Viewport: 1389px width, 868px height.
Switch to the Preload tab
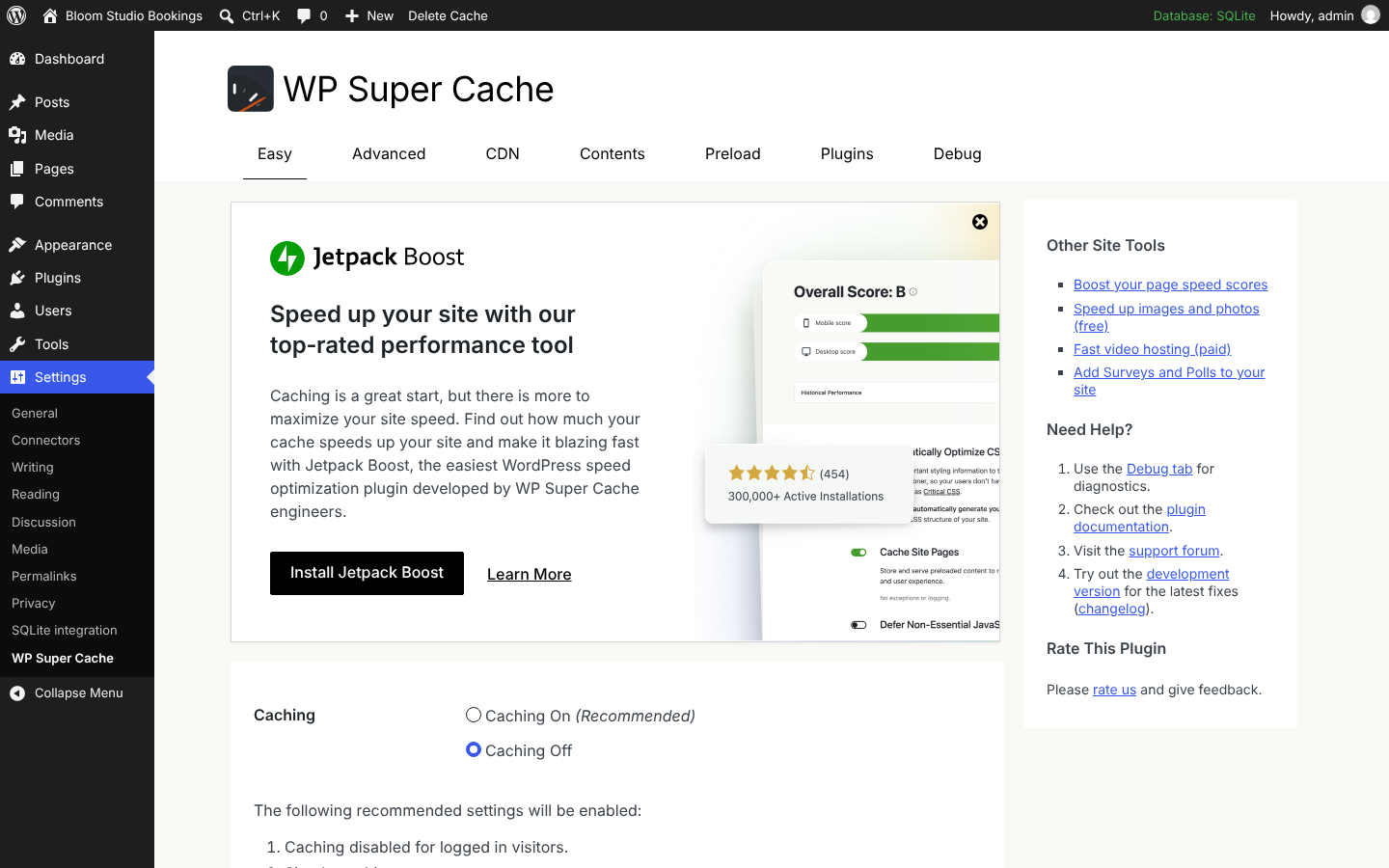[733, 154]
